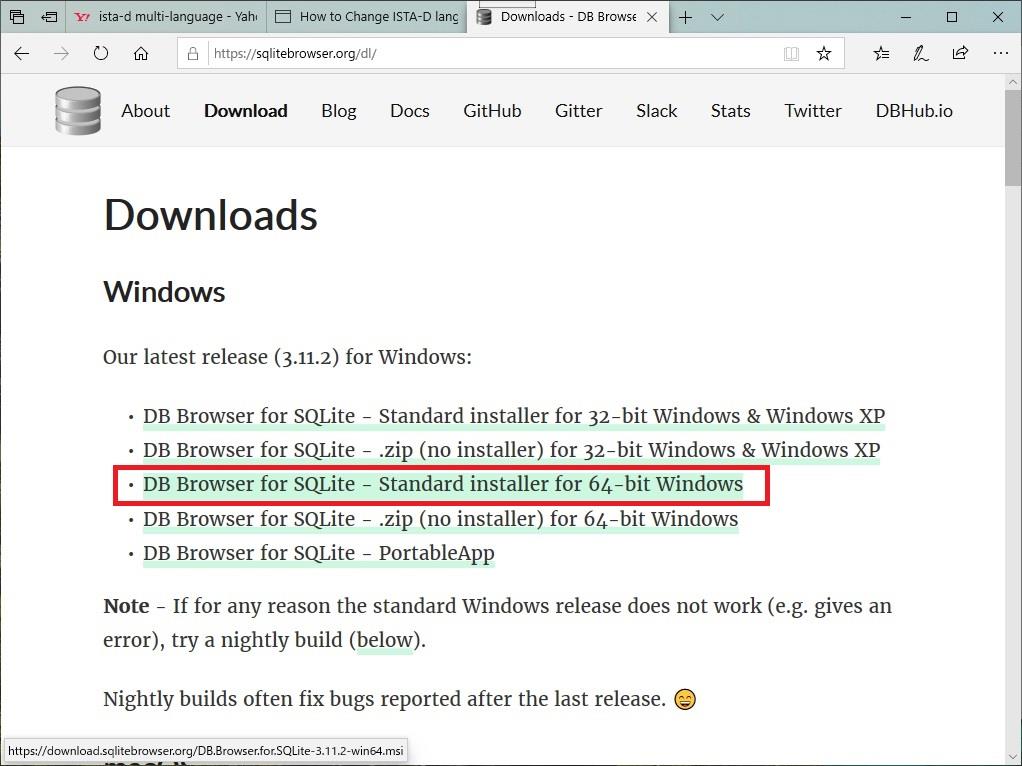The image size is (1022, 766).
Task: Download .zip for 64-bit Windows
Action: 441,519
